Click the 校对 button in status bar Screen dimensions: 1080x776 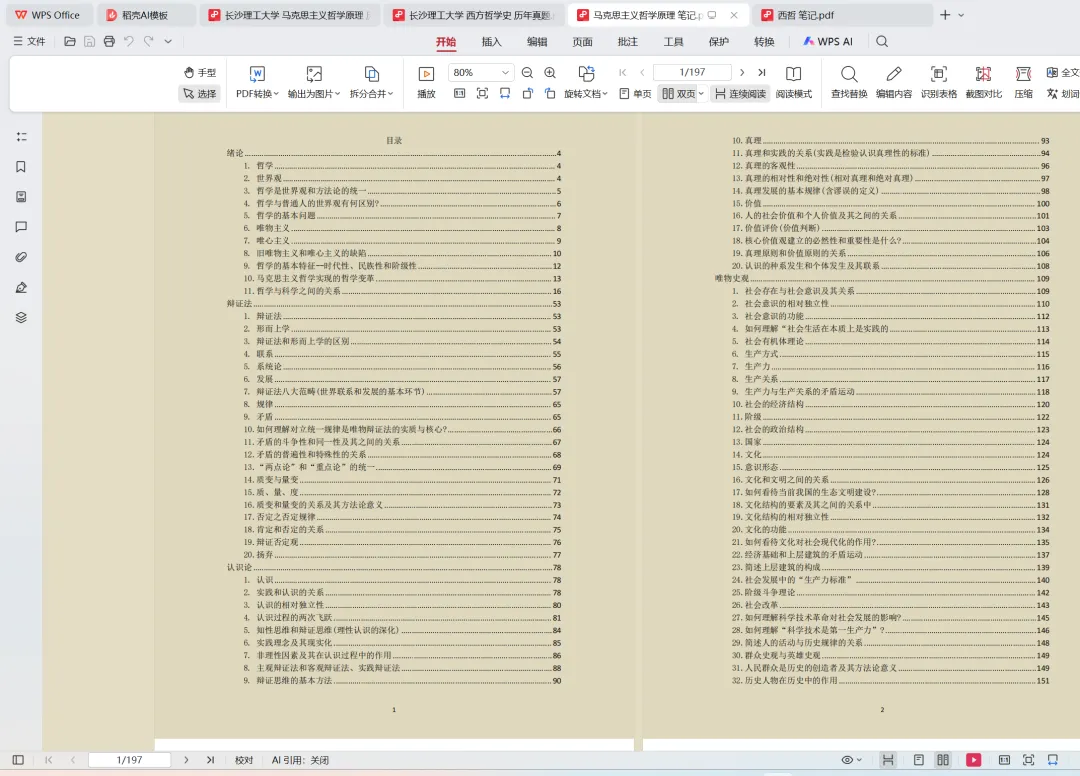pos(244,760)
